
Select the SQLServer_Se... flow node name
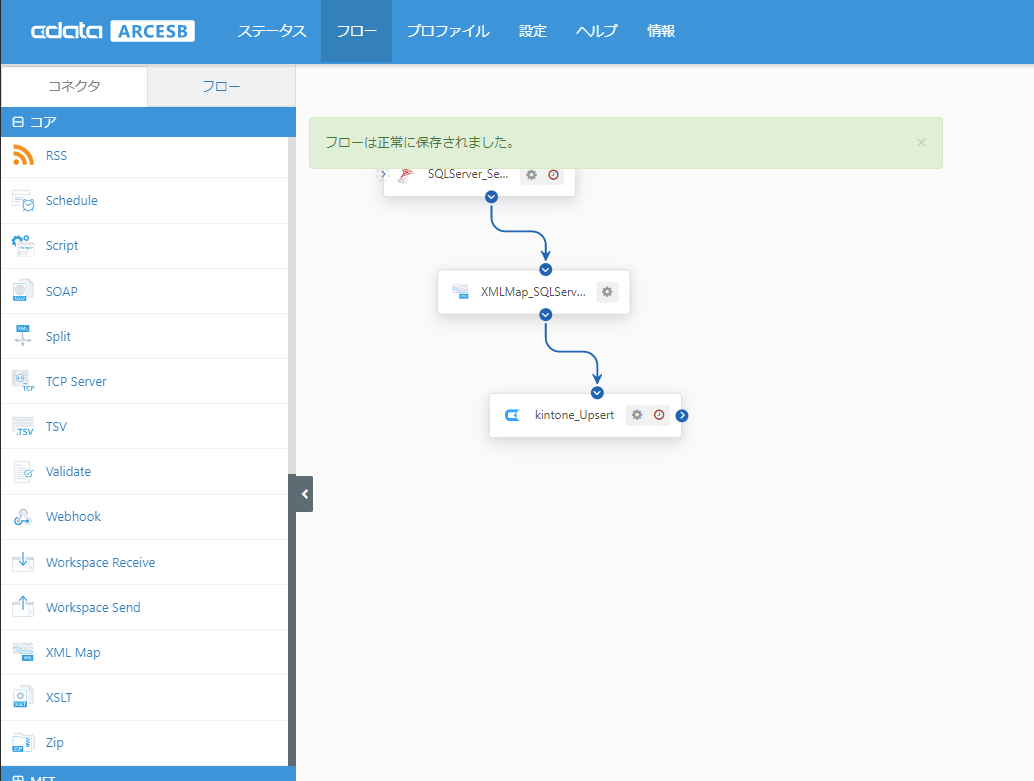click(468, 174)
